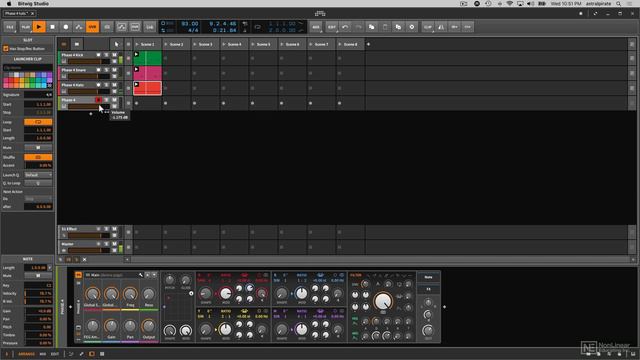The height and width of the screenshot is (360, 640).
Task: Play the green Phase 4 Kick clip
Action: tap(136, 54)
